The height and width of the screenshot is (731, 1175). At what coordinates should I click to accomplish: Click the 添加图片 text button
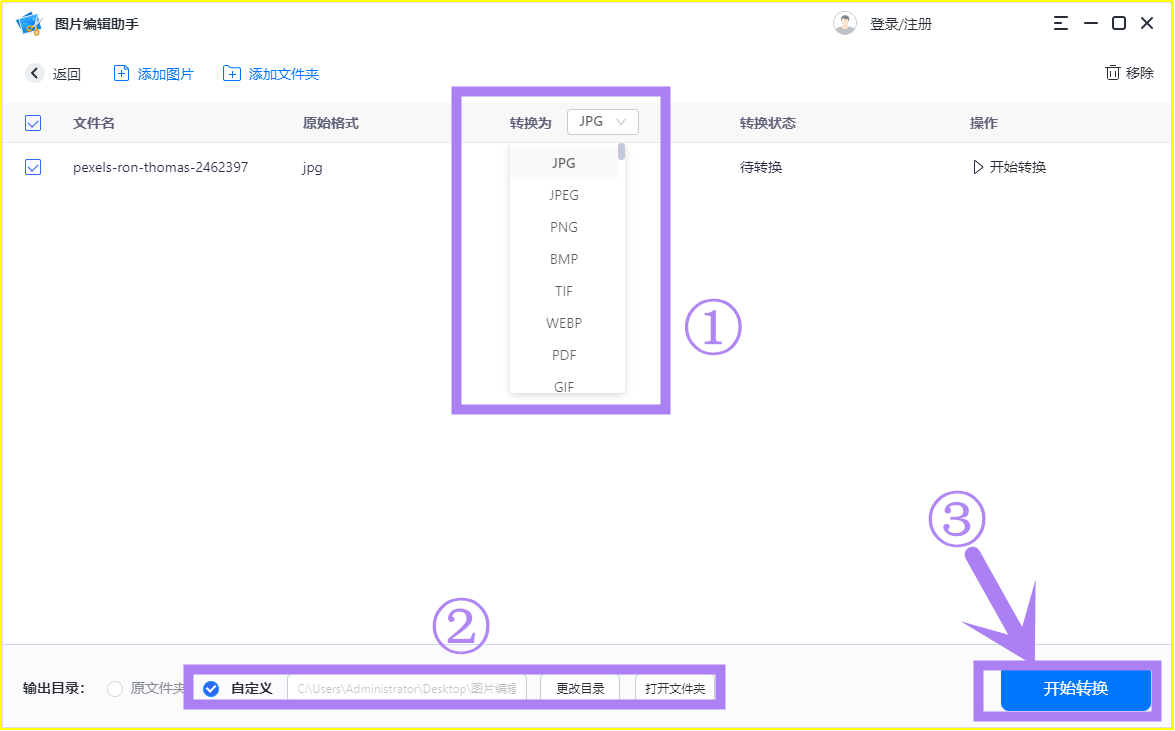[x=166, y=74]
